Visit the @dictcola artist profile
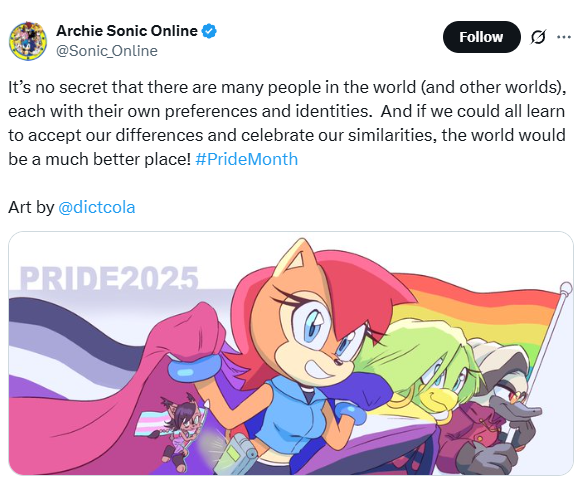The height and width of the screenshot is (486, 583). coord(97,207)
